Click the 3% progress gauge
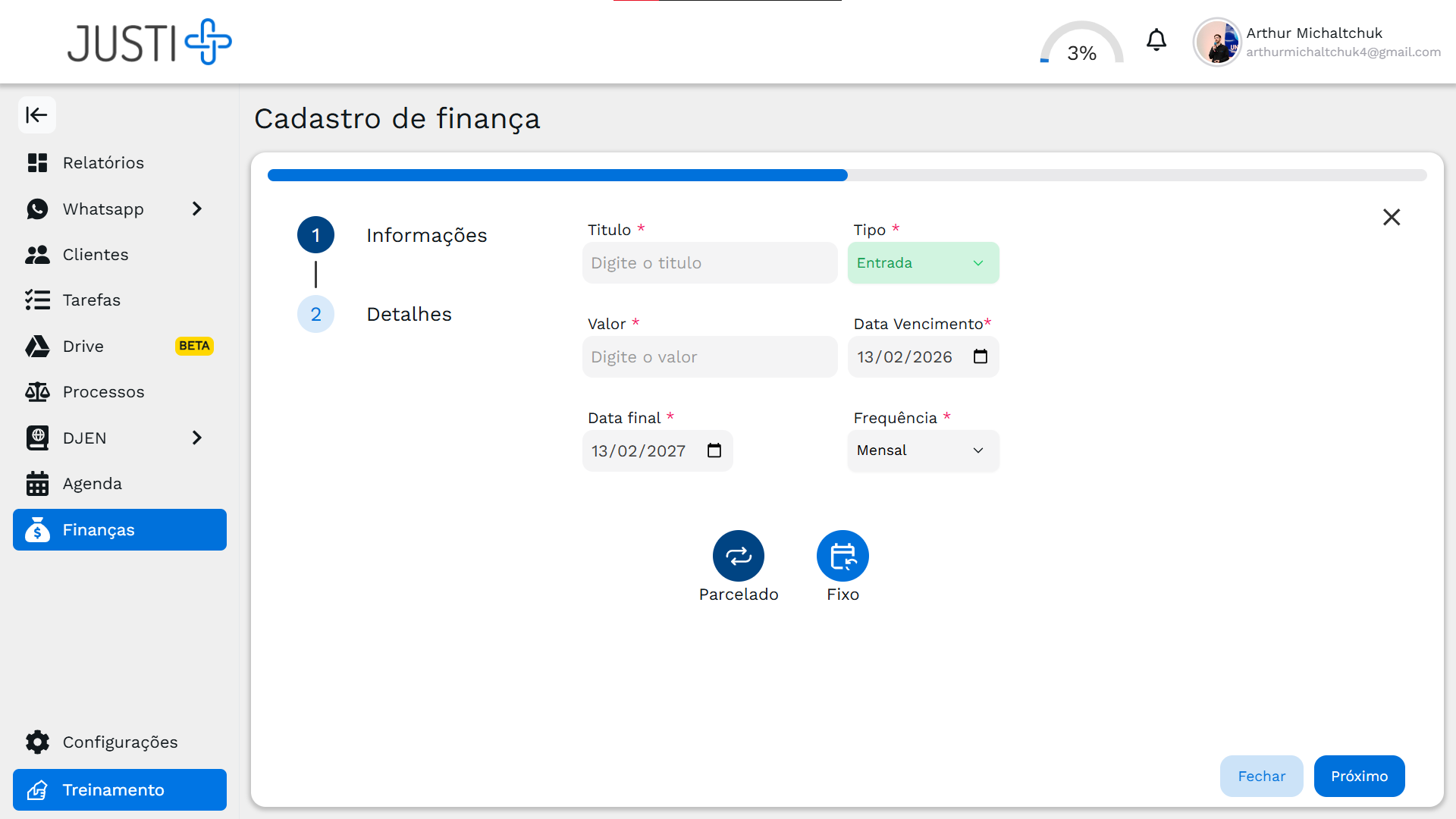1456x819 pixels. point(1081,45)
